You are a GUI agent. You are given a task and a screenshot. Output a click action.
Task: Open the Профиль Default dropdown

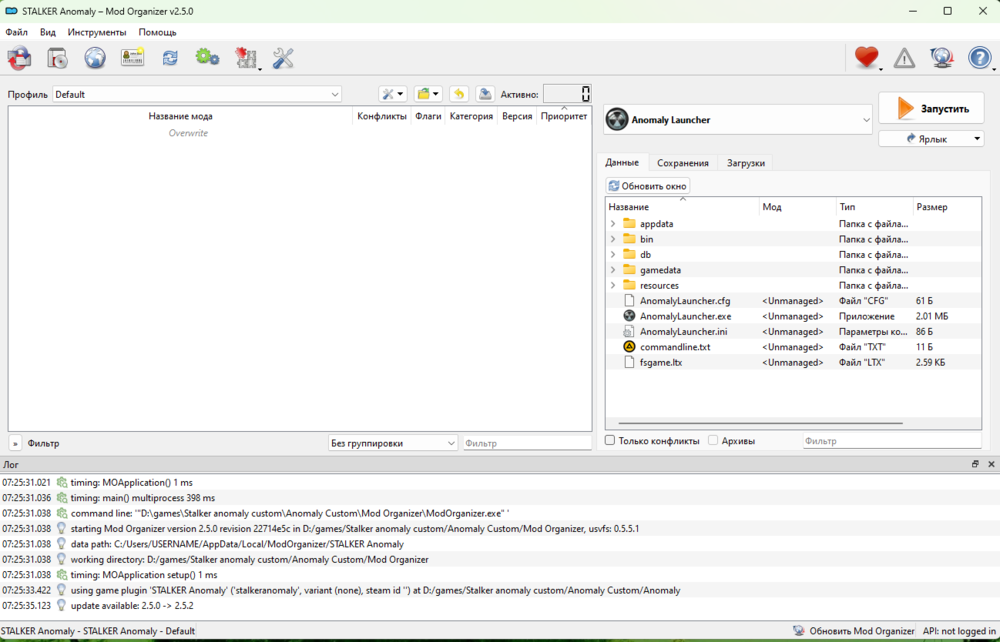coord(197,94)
